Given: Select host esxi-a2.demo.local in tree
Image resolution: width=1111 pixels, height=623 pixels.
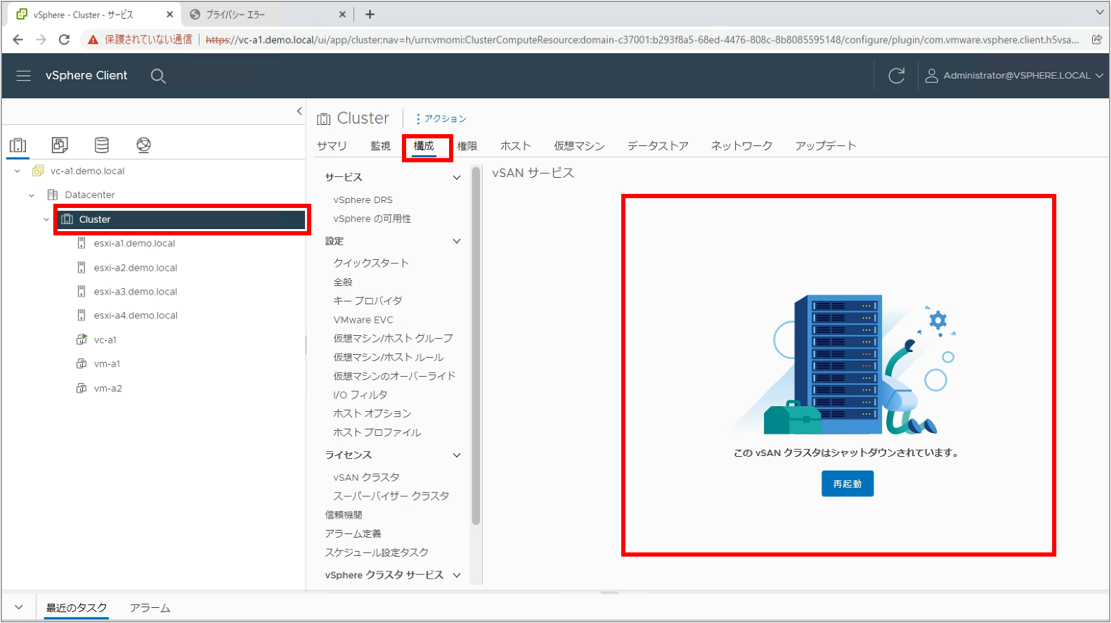Looking at the screenshot, I should pos(135,268).
